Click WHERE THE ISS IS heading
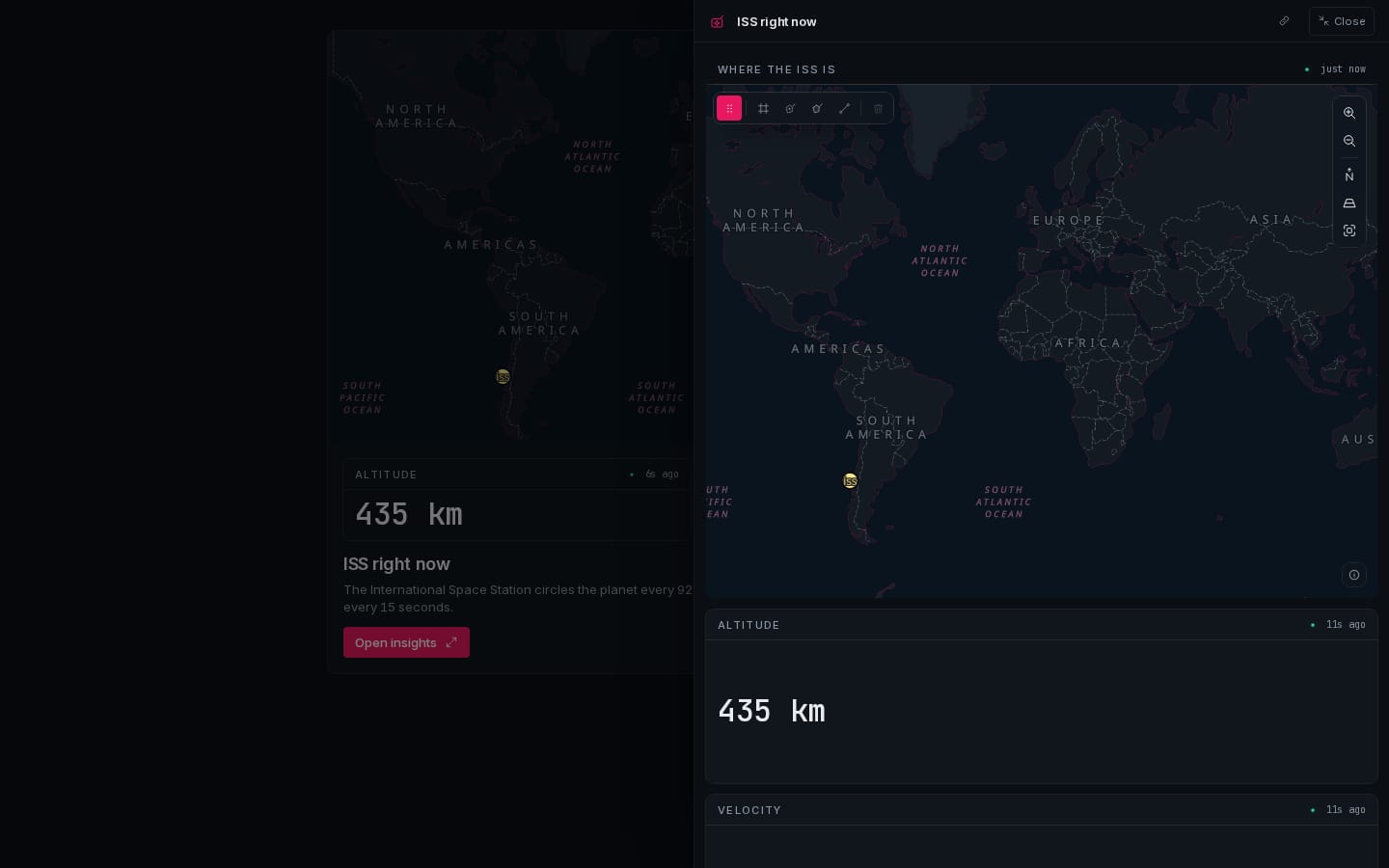 pyautogui.click(x=776, y=69)
